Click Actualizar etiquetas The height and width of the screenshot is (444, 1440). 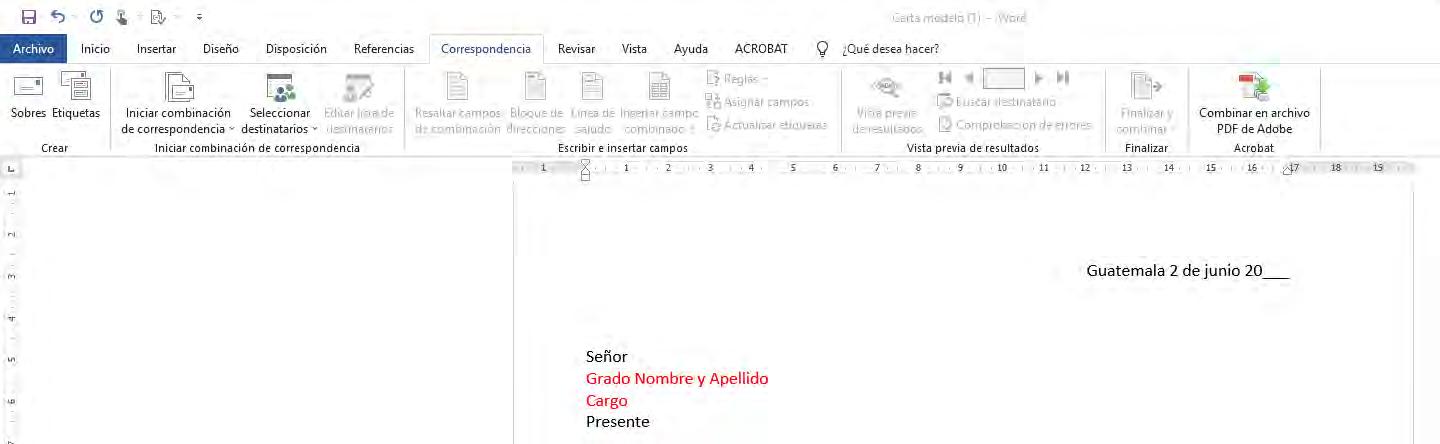(767, 125)
